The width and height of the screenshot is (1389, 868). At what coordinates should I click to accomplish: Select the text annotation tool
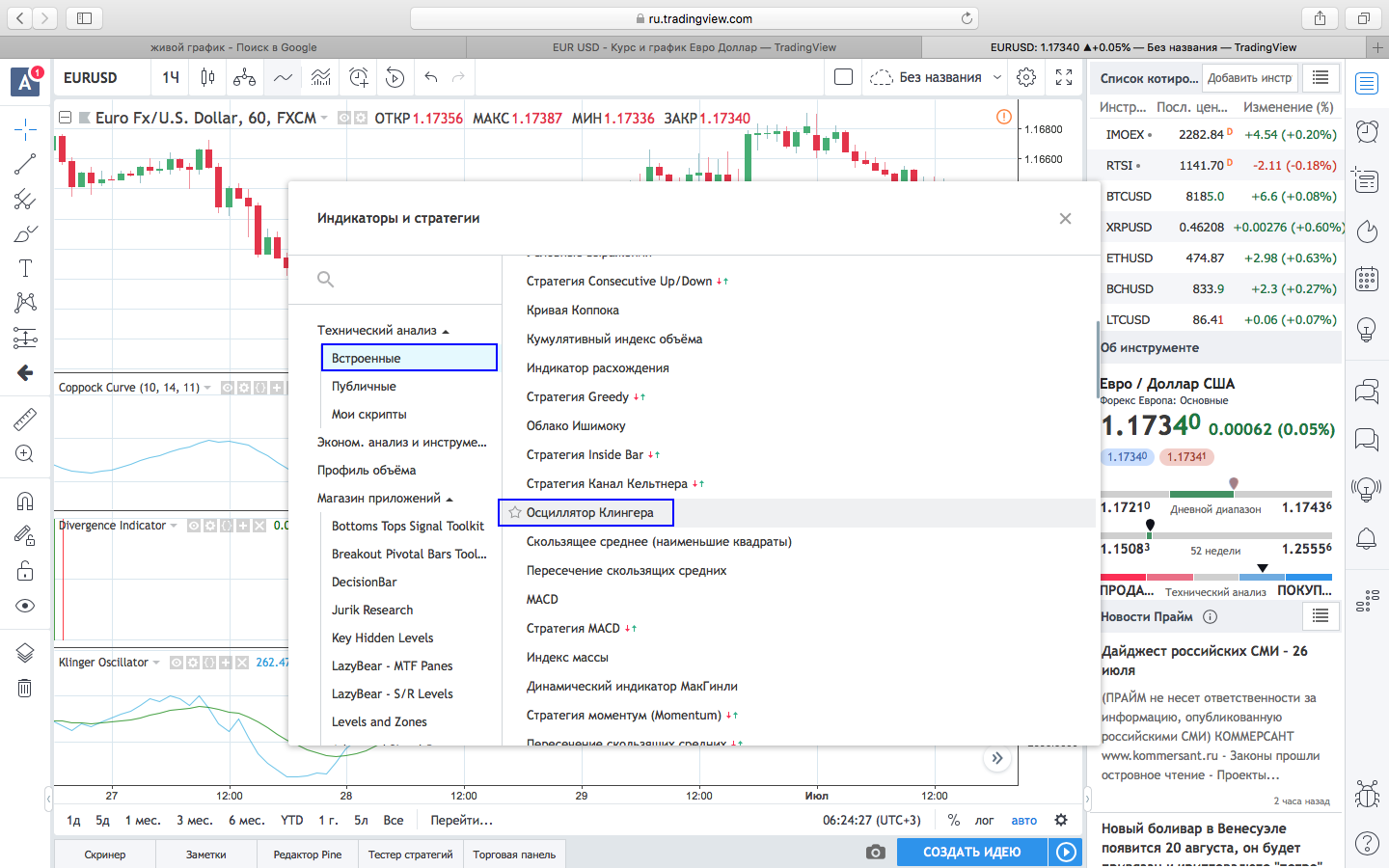(x=25, y=268)
